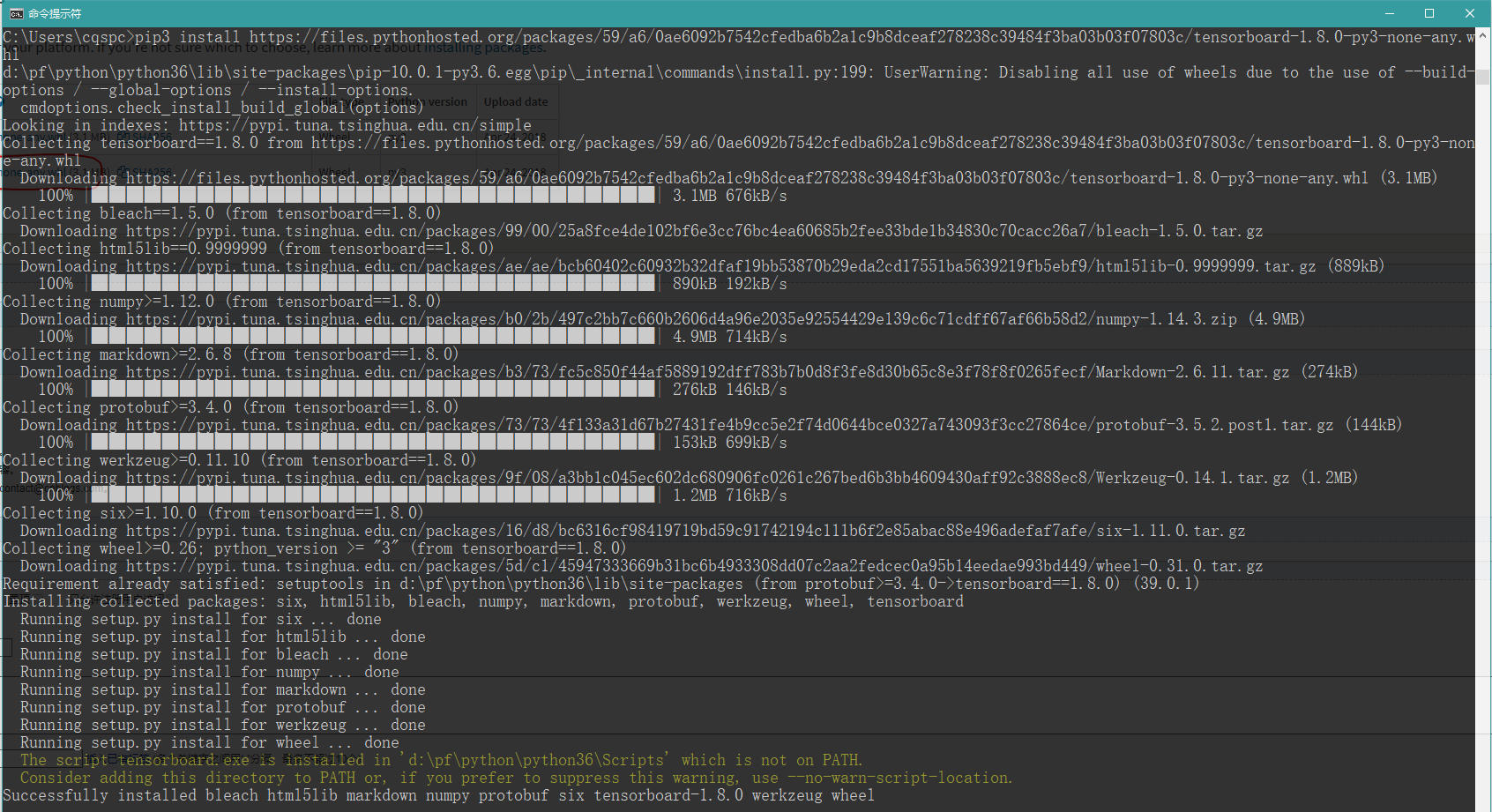1492x812 pixels.
Task: Click the '4.9MB 714kB/s' download speed
Action: click(x=730, y=337)
